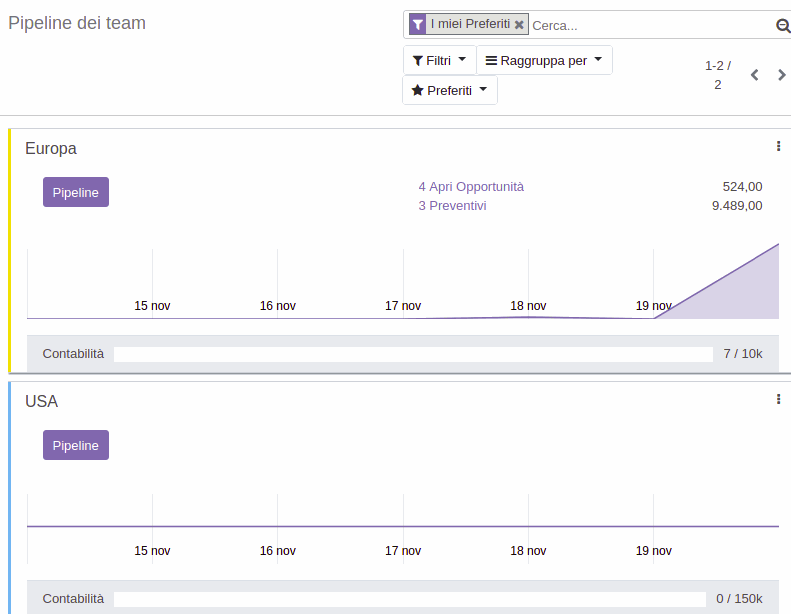Click the Europa team title
The height and width of the screenshot is (614, 791).
[51, 149]
